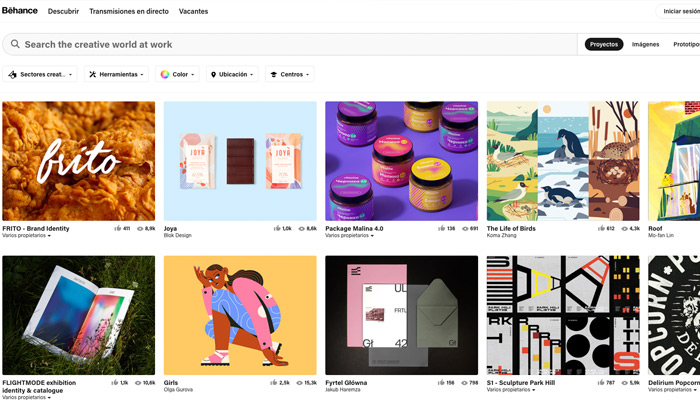Focus the Search the creative world field
This screenshot has width=700, height=400.
tap(290, 44)
